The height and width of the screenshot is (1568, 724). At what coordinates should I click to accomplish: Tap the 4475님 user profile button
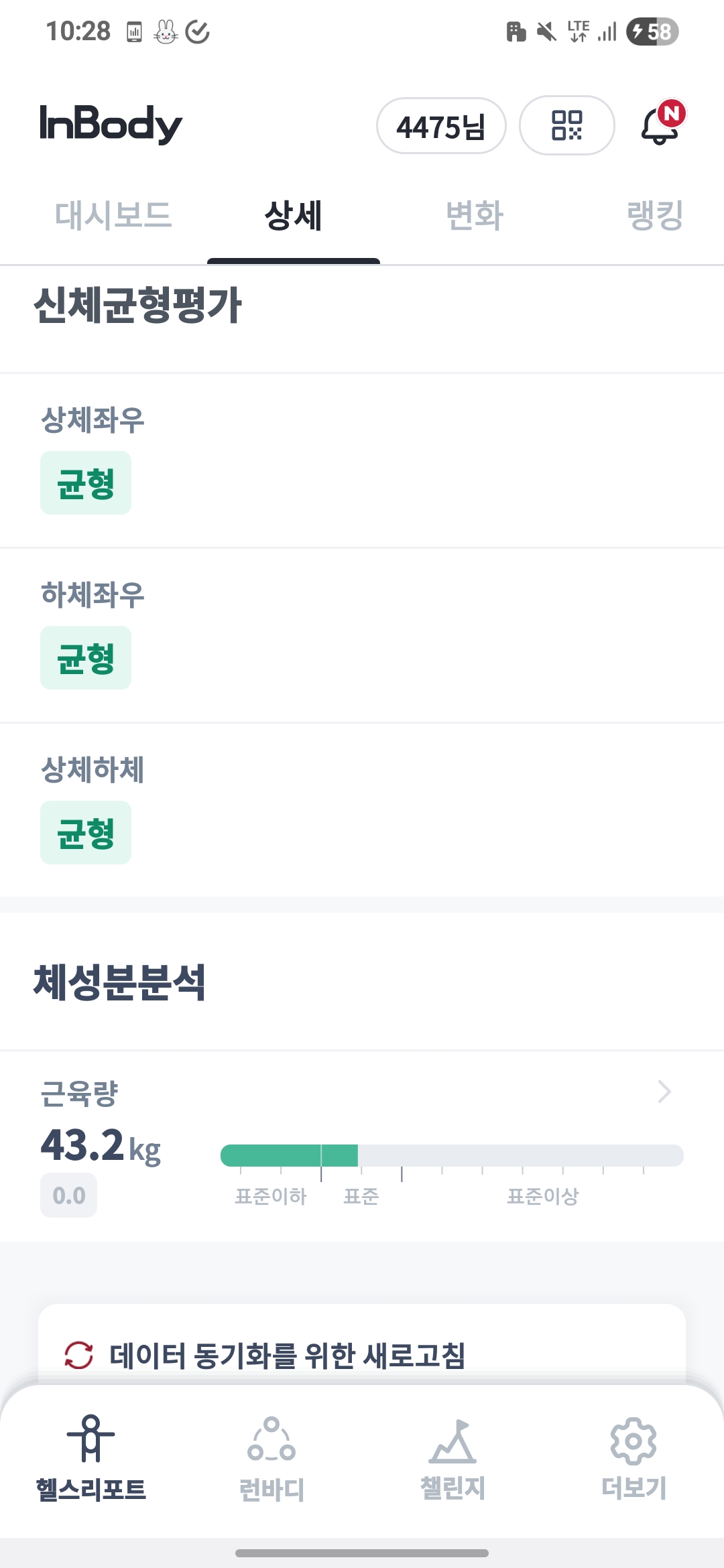tap(440, 126)
